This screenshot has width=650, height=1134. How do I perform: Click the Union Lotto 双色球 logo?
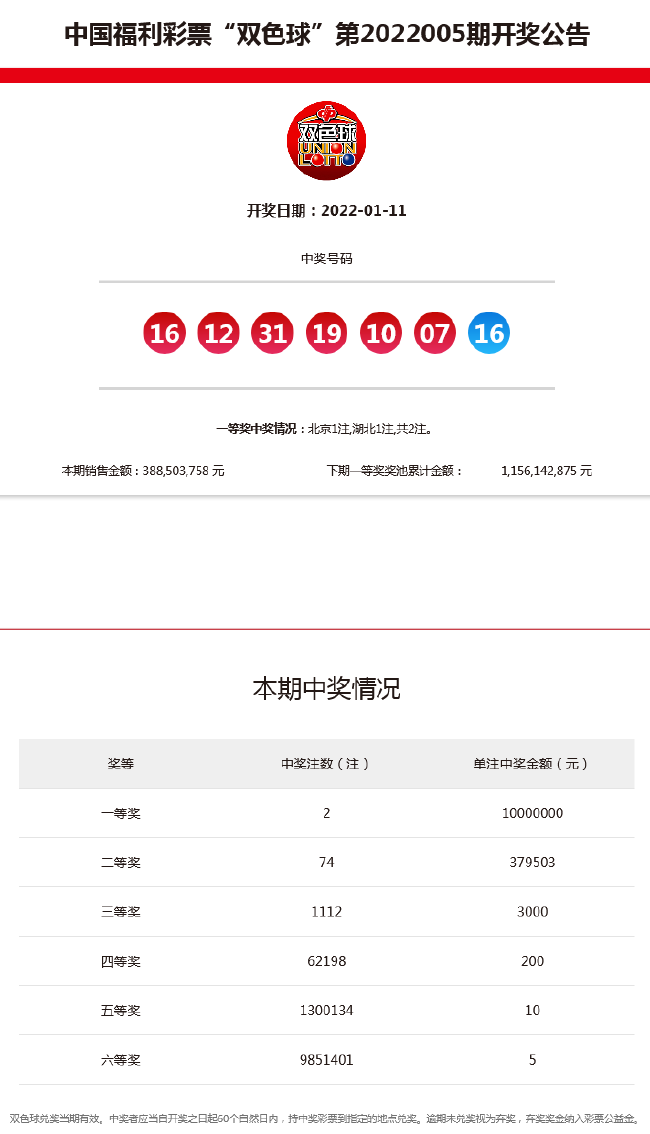(326, 141)
